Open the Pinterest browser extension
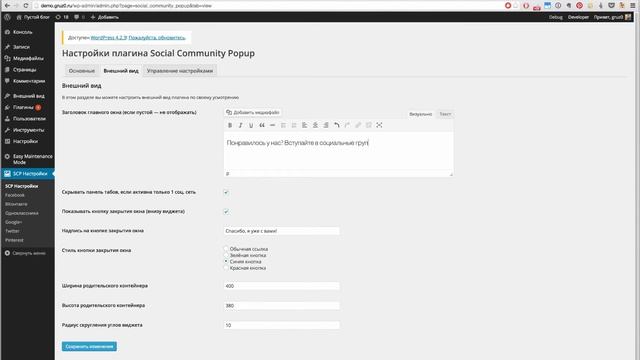 [579, 5]
